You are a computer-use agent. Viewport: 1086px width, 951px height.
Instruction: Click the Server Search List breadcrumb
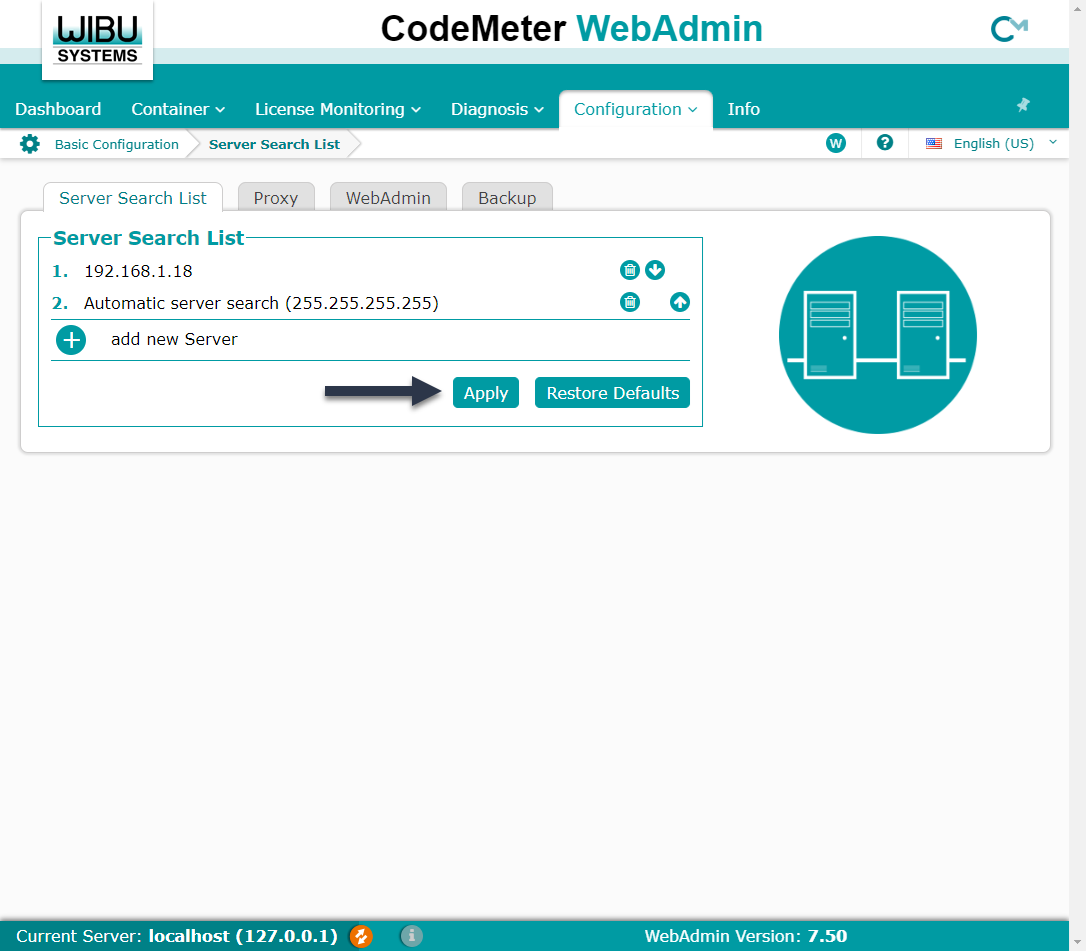(274, 144)
